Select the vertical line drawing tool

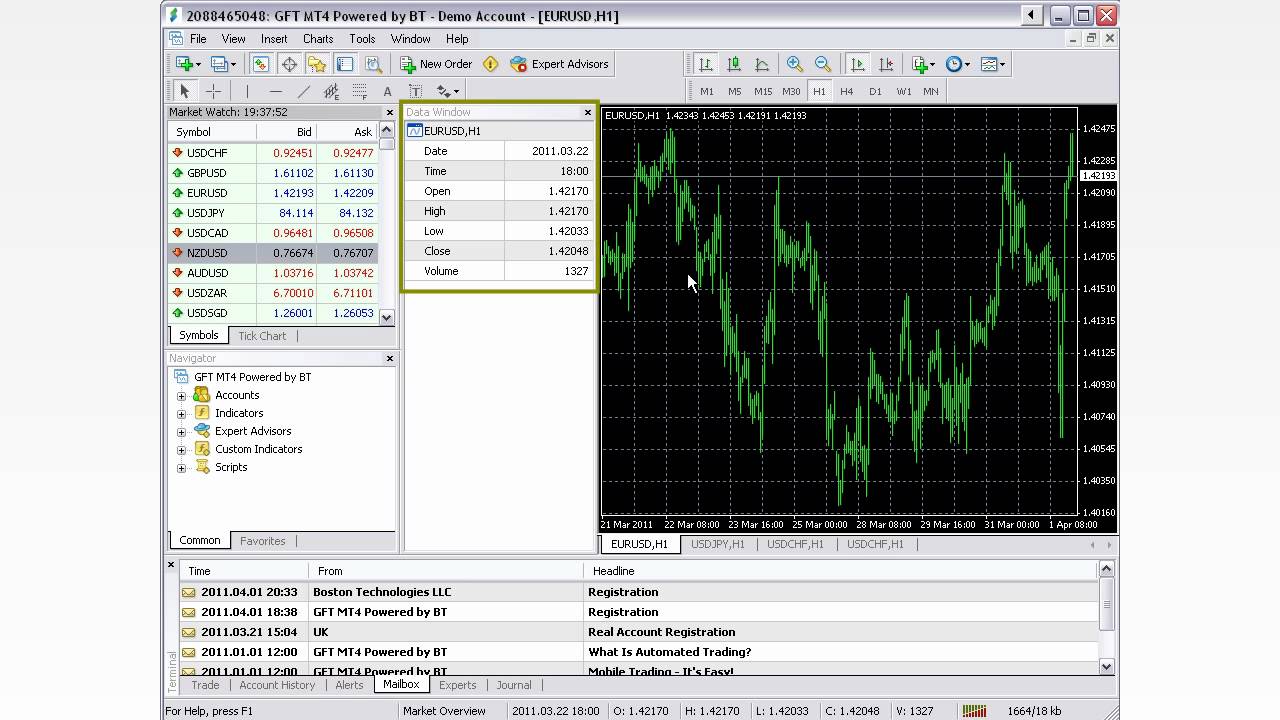click(247, 91)
